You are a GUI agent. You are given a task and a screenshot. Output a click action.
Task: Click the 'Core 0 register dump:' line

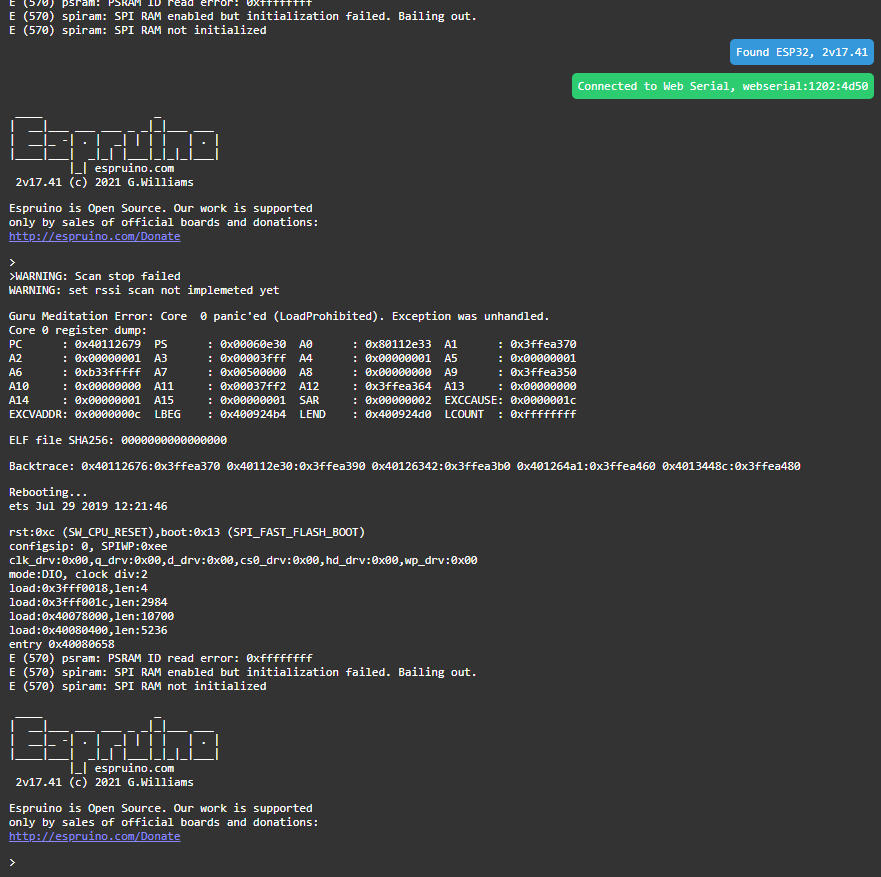78,330
